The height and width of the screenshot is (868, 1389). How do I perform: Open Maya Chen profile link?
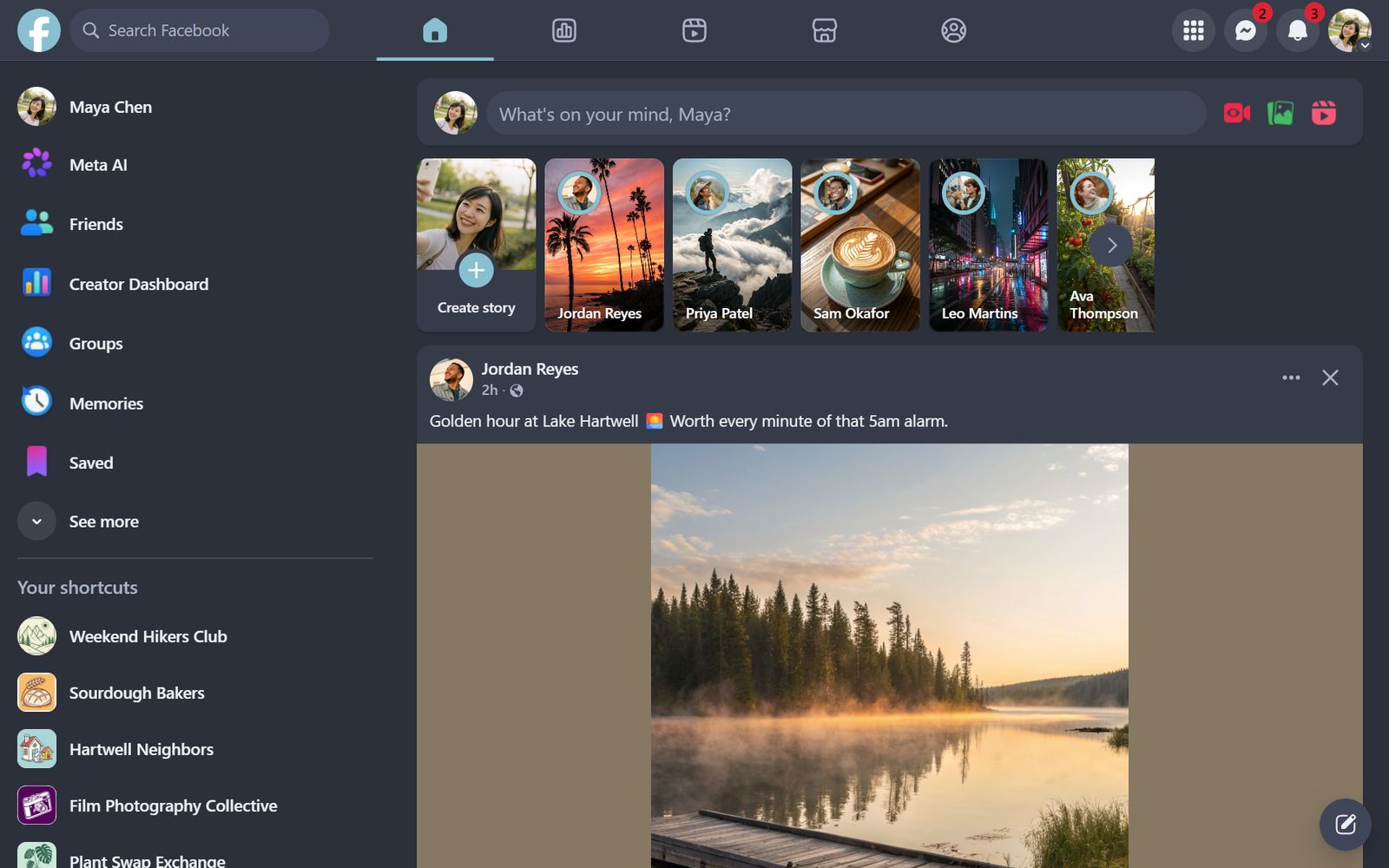[x=195, y=107]
